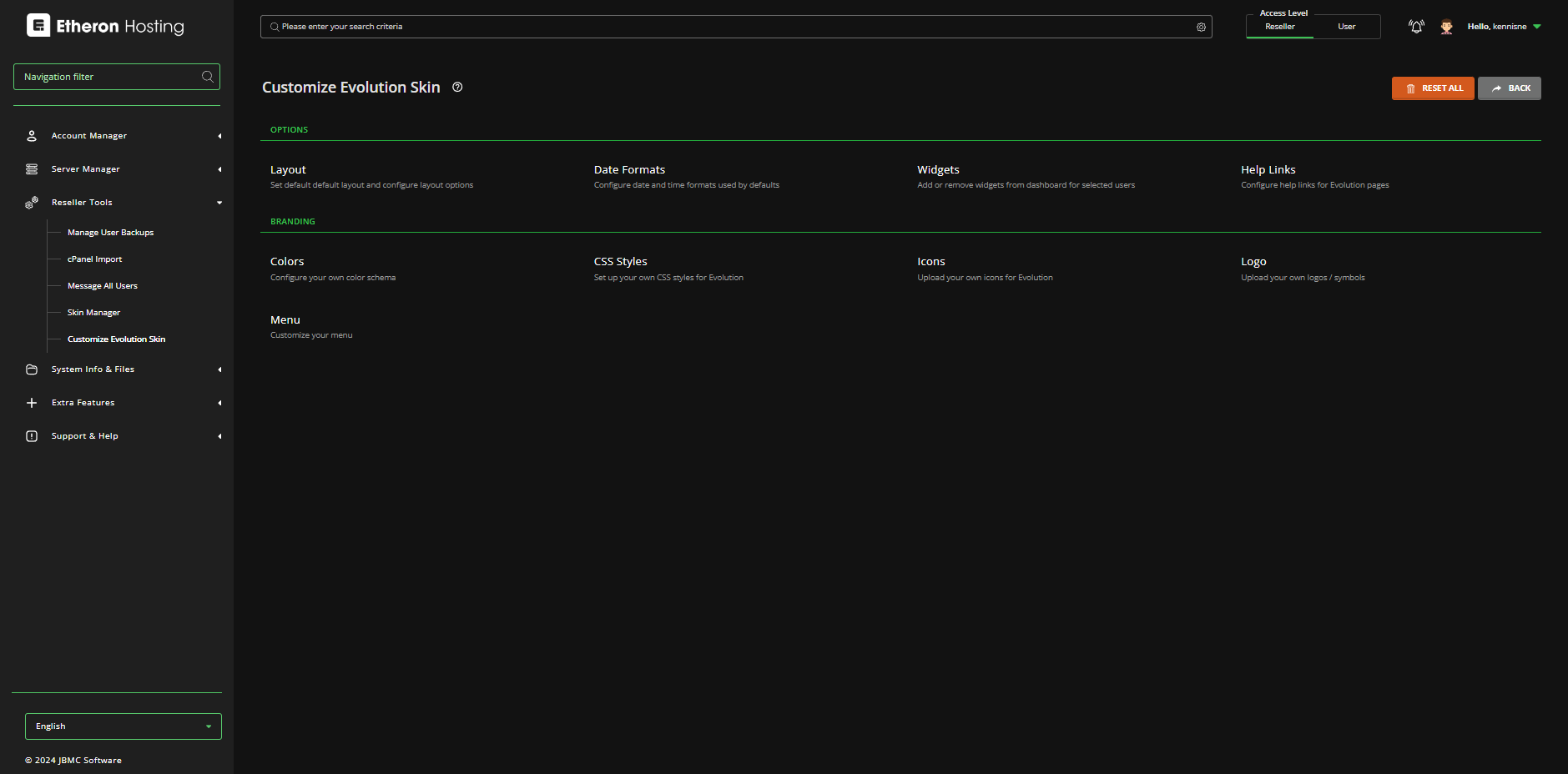Click the BACK button
Image resolution: width=1568 pixels, height=774 pixels.
[x=1509, y=88]
